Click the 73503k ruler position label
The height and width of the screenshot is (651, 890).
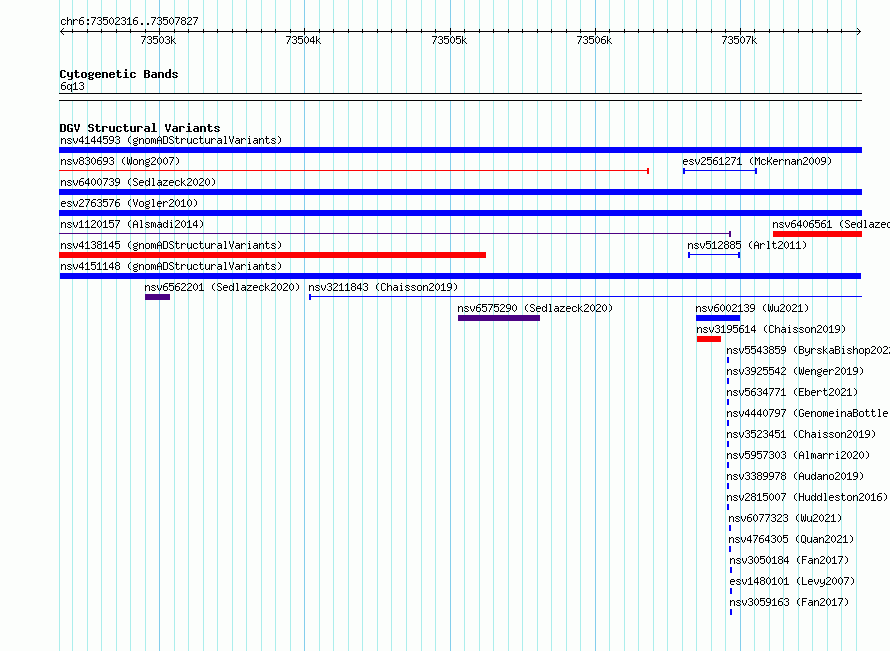point(158,40)
